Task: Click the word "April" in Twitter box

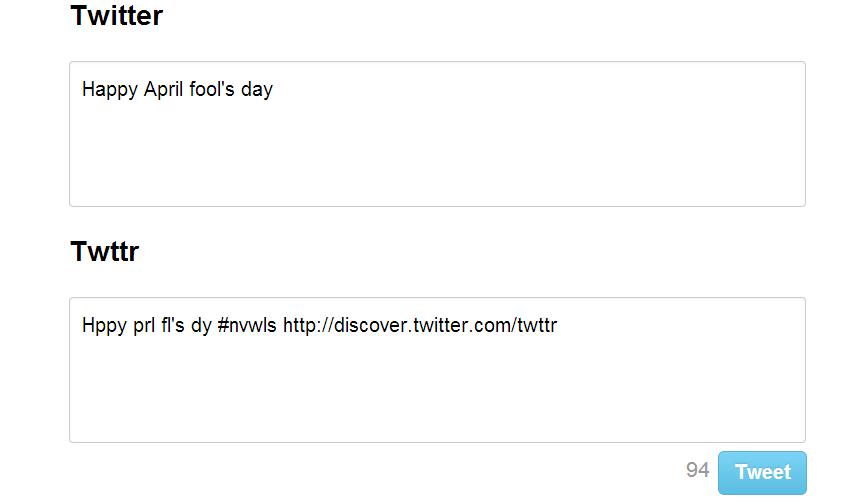Action: 163,90
